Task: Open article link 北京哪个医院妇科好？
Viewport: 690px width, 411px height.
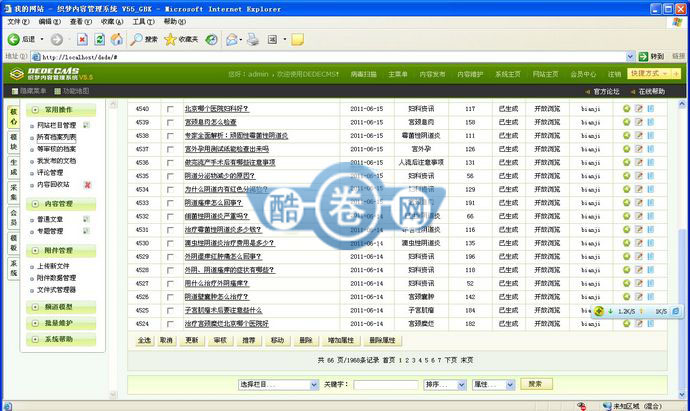Action: click(217, 109)
